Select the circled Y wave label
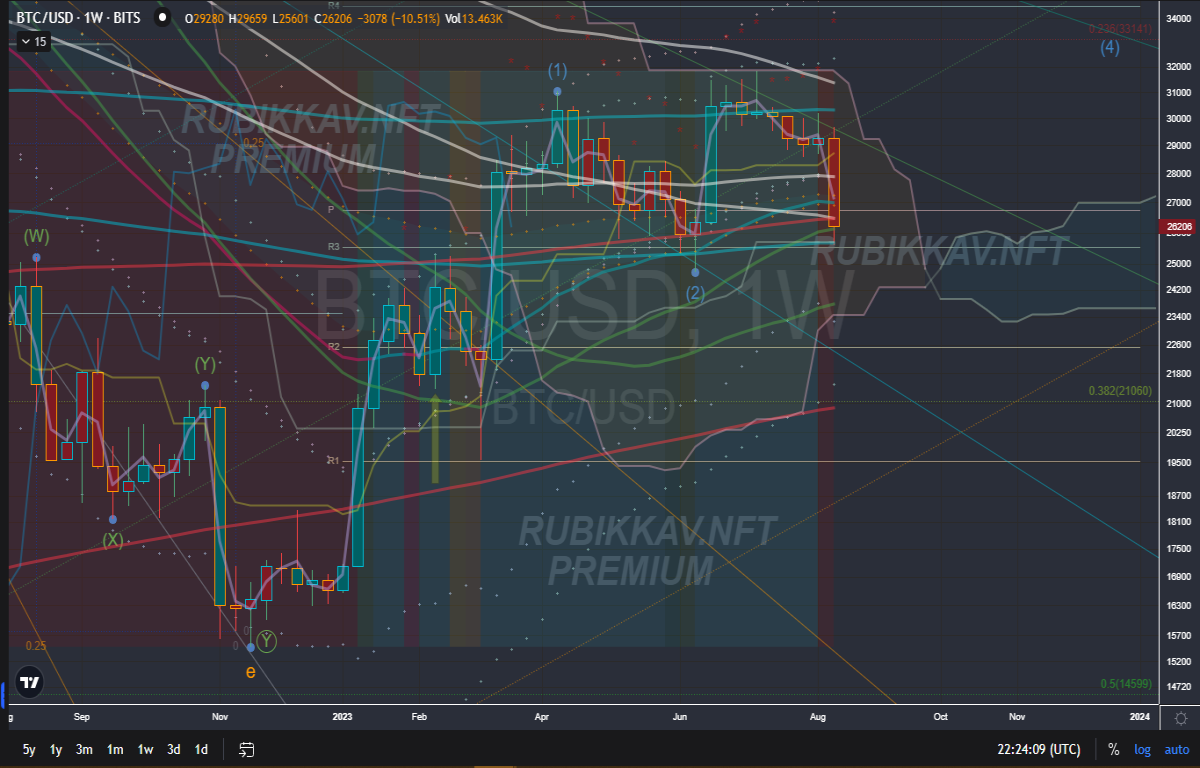 [266, 640]
